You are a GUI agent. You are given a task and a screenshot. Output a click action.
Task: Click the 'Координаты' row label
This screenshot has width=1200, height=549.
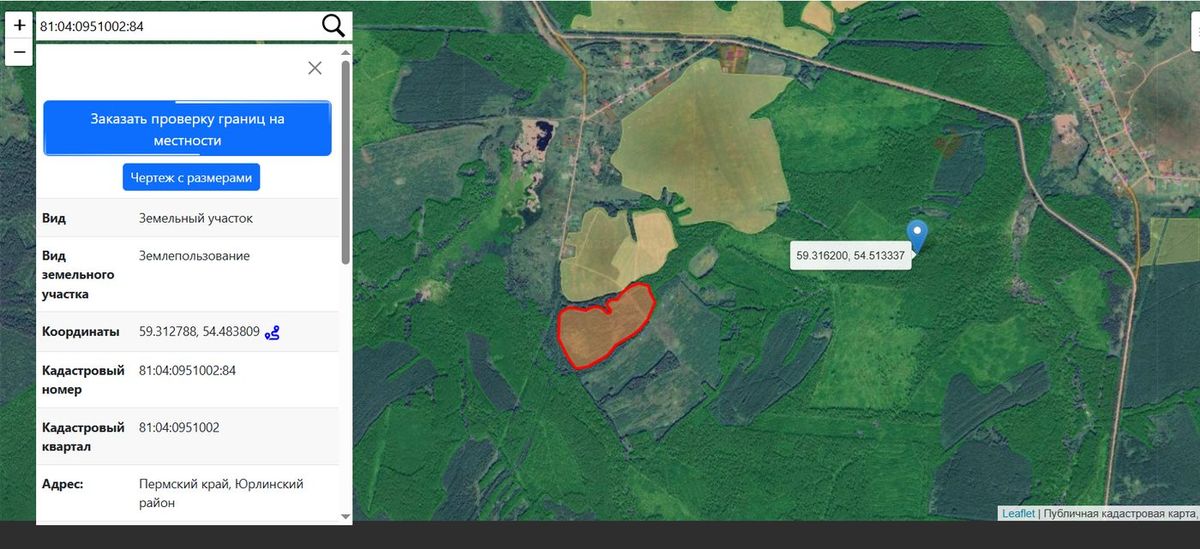pyautogui.click(x=81, y=332)
